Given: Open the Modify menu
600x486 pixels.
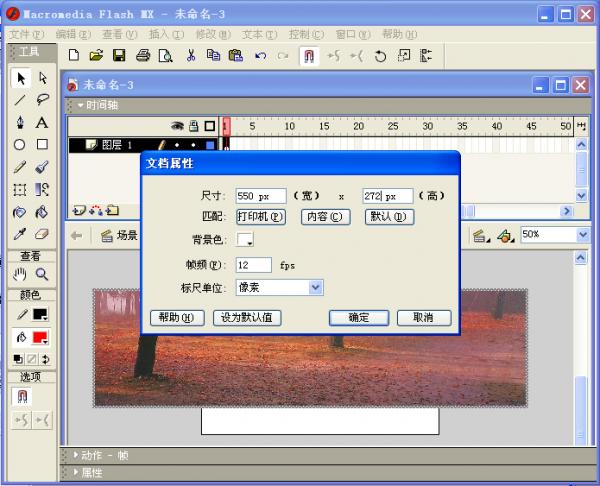Looking at the screenshot, I should pyautogui.click(x=213, y=34).
